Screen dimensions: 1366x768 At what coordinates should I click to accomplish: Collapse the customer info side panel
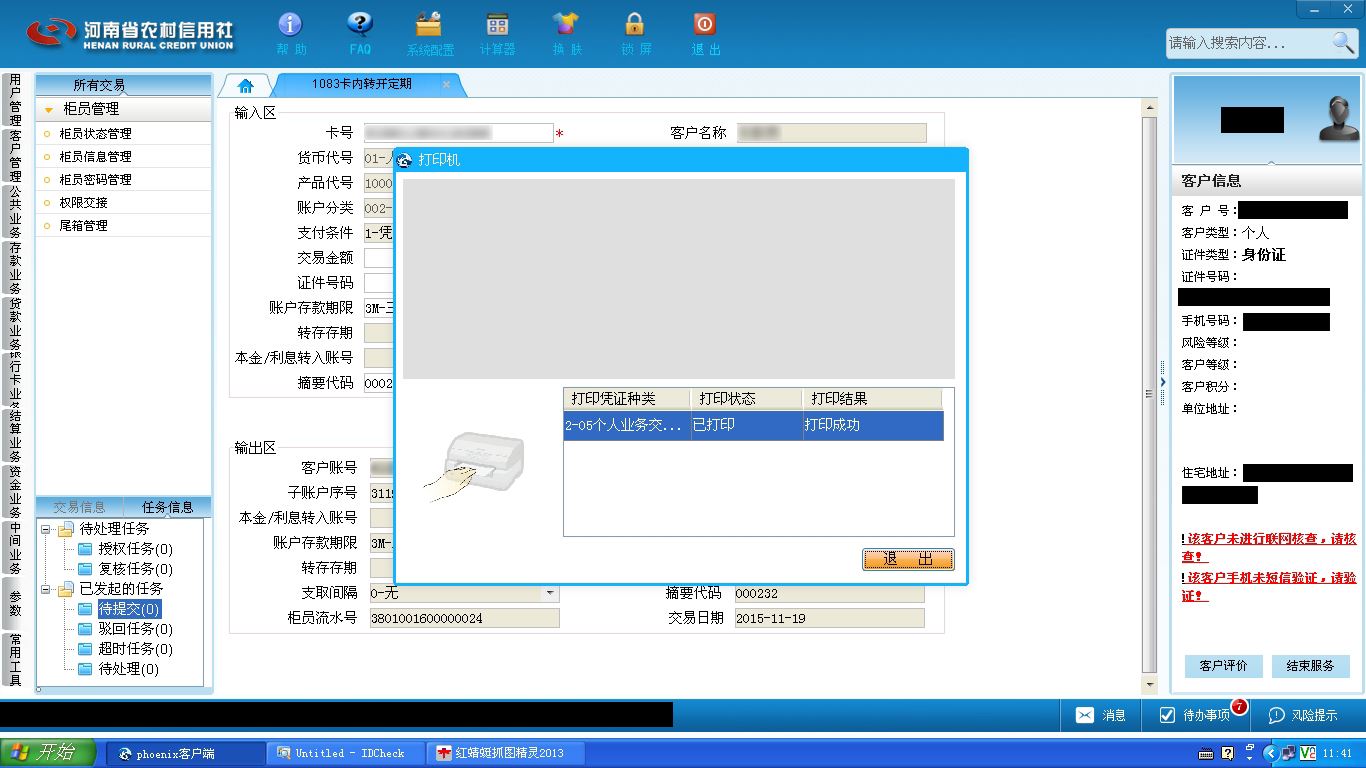point(1163,382)
